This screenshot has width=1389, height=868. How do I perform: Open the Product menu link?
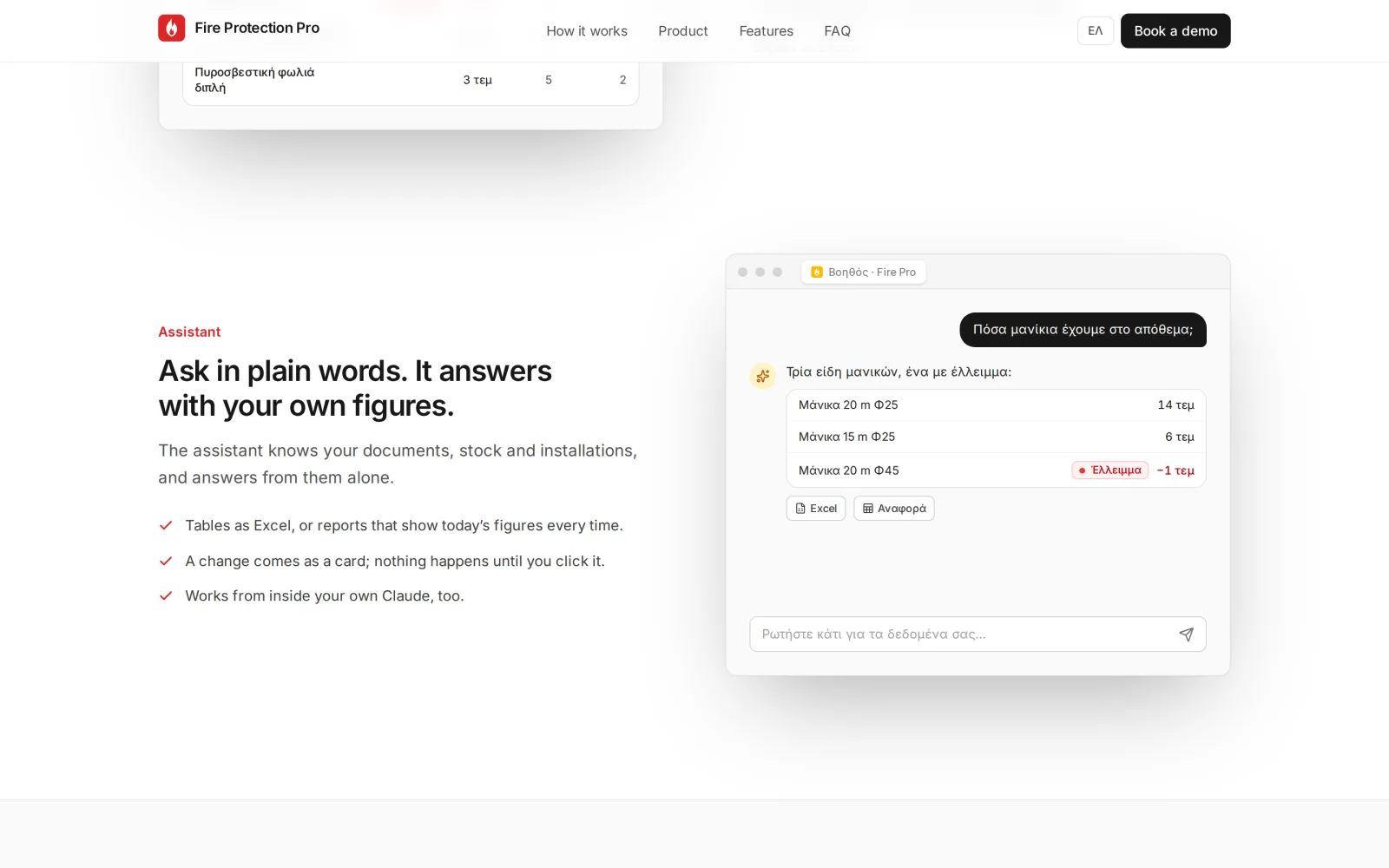[x=683, y=31]
